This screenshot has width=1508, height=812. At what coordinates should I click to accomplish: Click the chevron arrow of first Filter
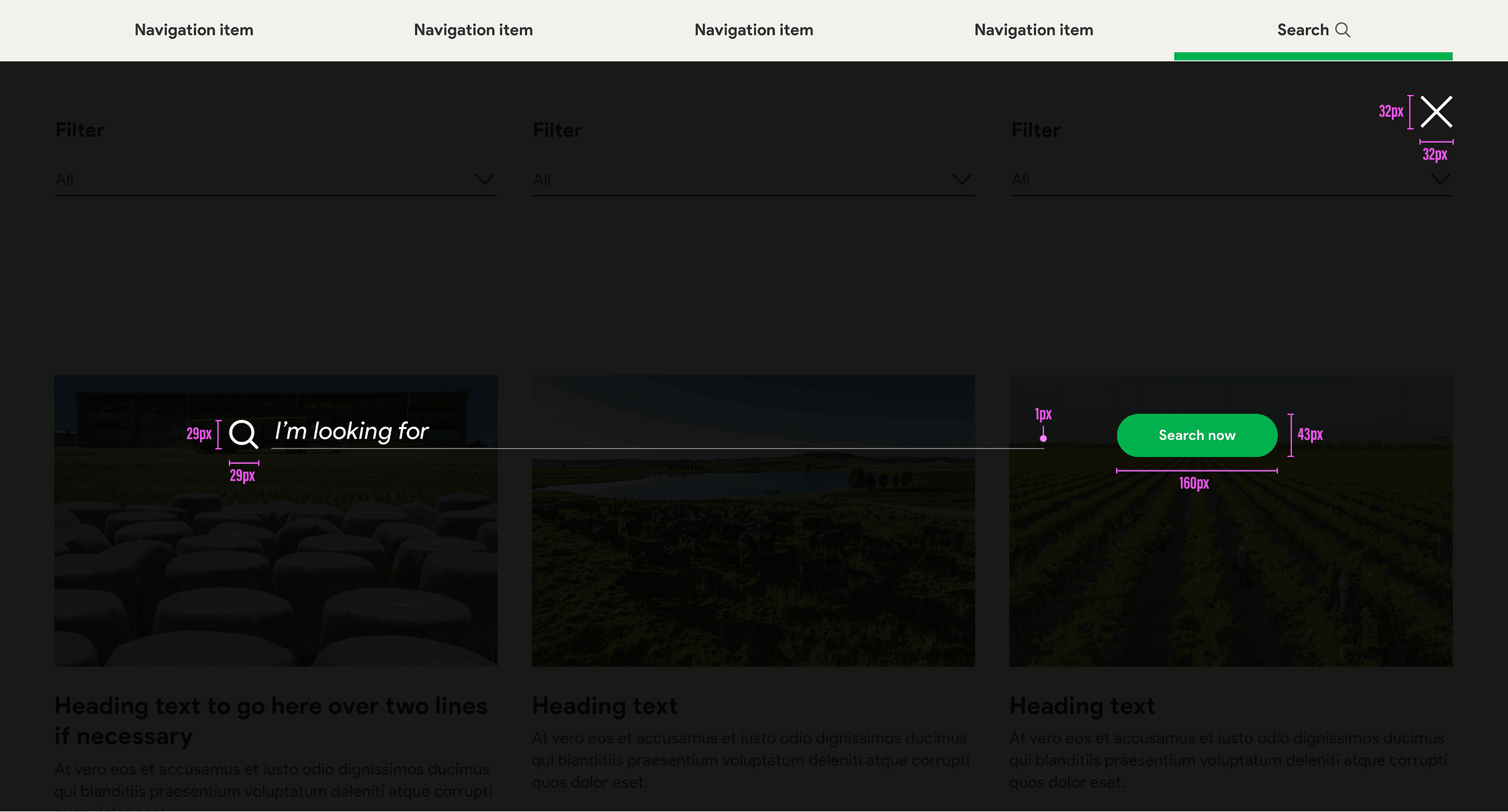coord(484,179)
